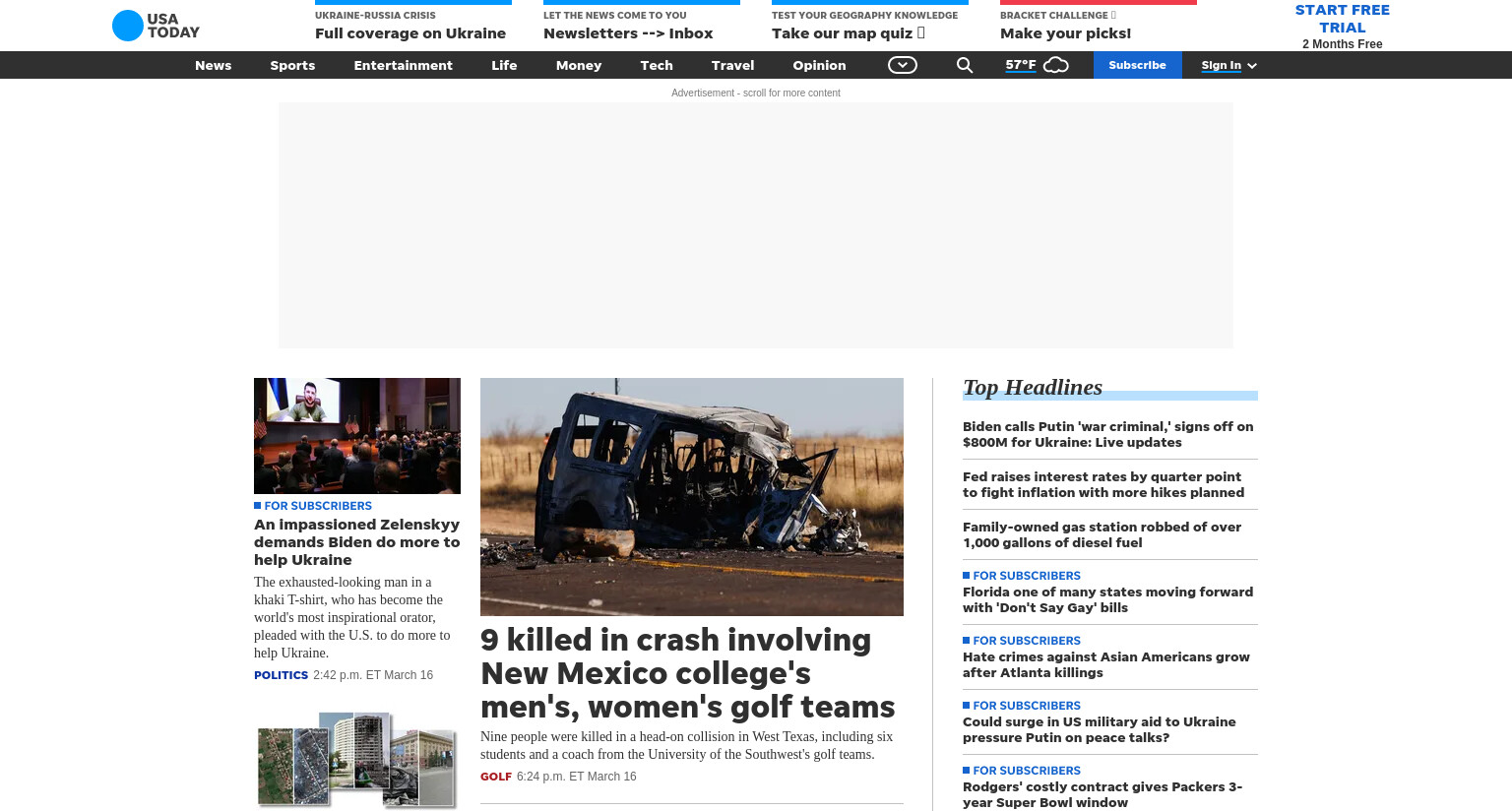Open Florida 'Don't Say Gay' bills headline

pos(1107,599)
